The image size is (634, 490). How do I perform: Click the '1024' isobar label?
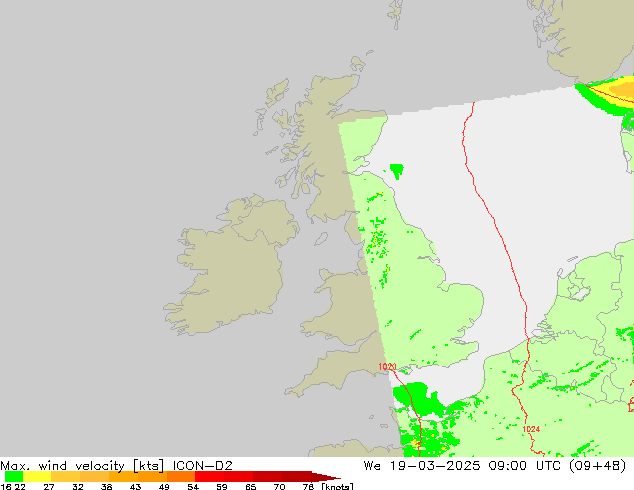click(x=531, y=429)
